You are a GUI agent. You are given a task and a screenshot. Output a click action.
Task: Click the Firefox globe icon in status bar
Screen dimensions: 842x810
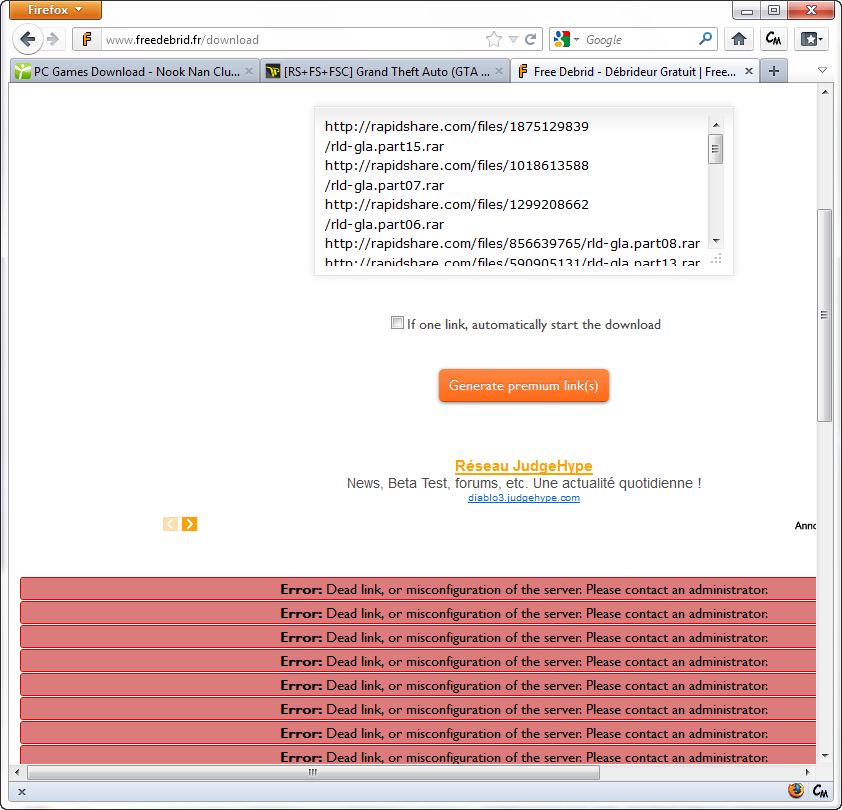[x=796, y=791]
